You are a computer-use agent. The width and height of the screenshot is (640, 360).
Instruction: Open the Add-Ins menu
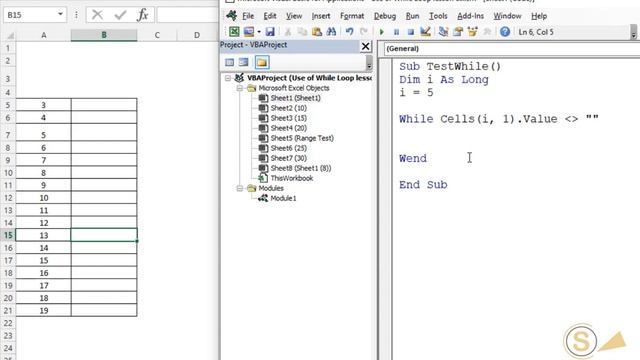pos(470,16)
